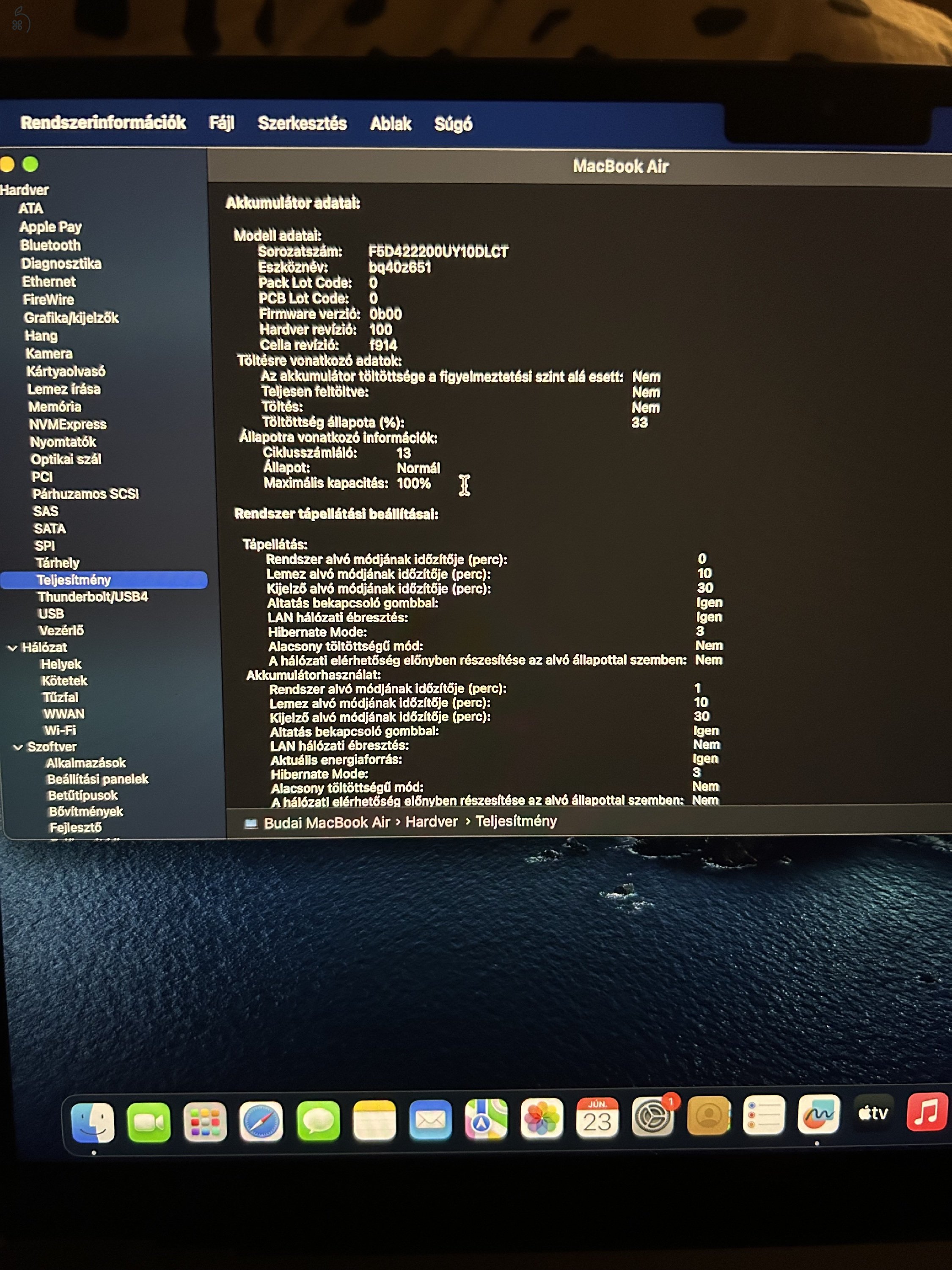Image resolution: width=952 pixels, height=1270 pixels.
Task: Collapse the Hálózat section
Action: pyautogui.click(x=12, y=648)
